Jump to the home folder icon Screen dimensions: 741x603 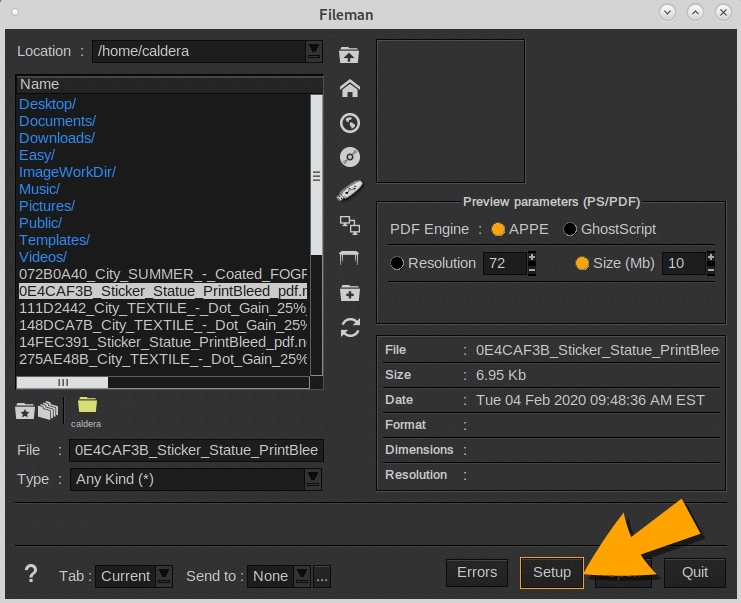click(349, 89)
